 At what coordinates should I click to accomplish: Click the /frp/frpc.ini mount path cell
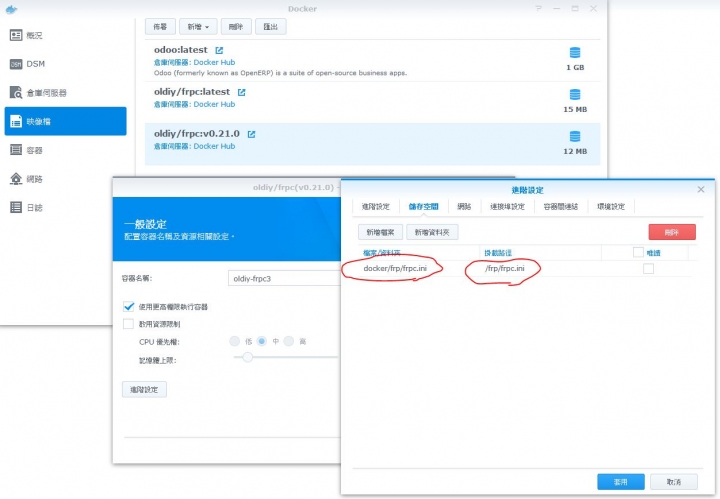pos(505,269)
